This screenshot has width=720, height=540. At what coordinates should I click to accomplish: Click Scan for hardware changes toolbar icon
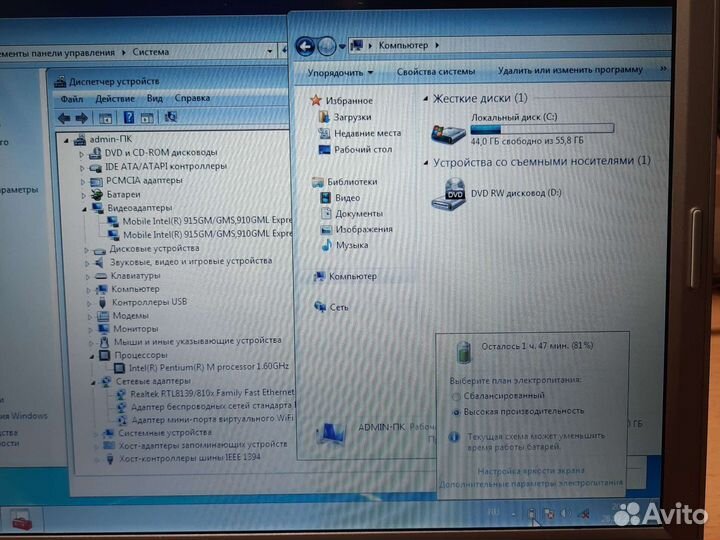[170, 117]
